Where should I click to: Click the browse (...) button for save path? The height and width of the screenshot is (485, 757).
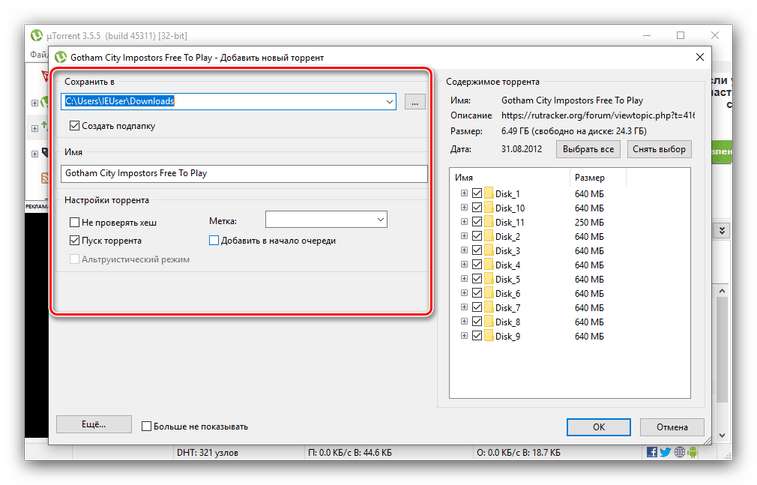pos(416,101)
